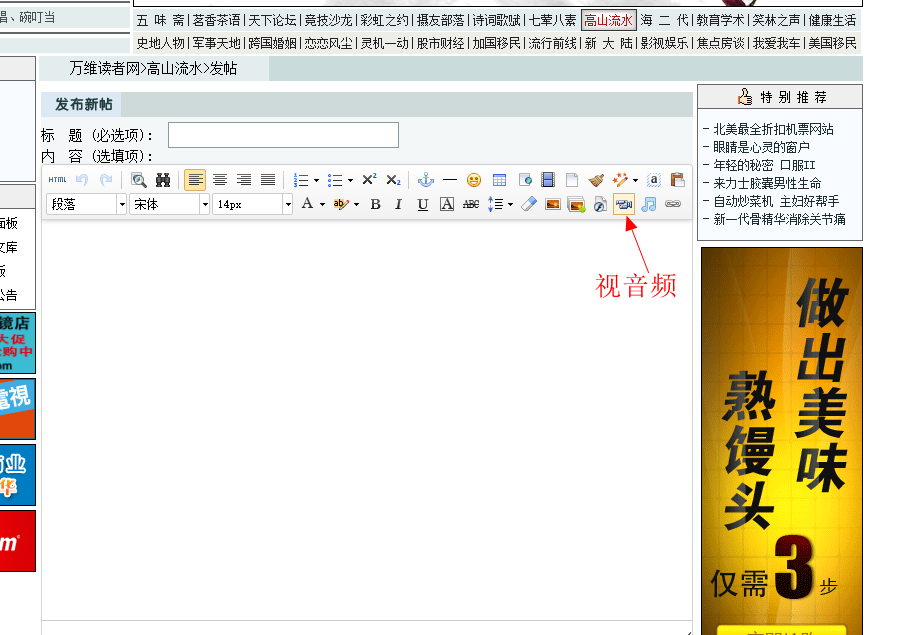
Task: Toggle bold formatting
Action: pyautogui.click(x=375, y=204)
